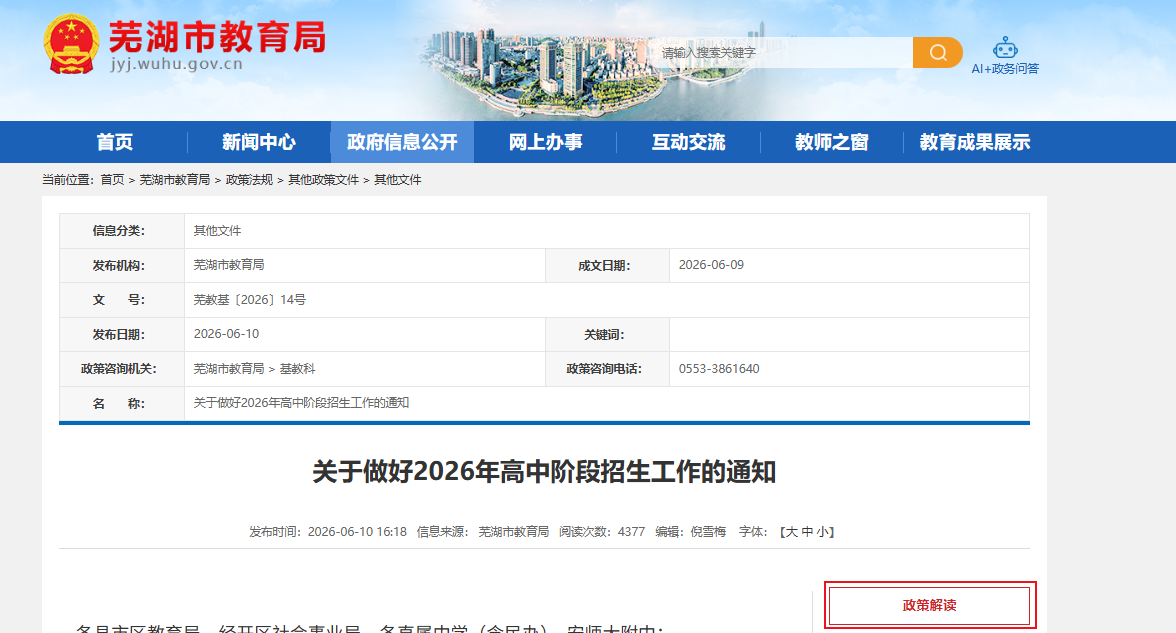Focus the search keyword input field
Screen dimensions: 1176x633
(784, 52)
